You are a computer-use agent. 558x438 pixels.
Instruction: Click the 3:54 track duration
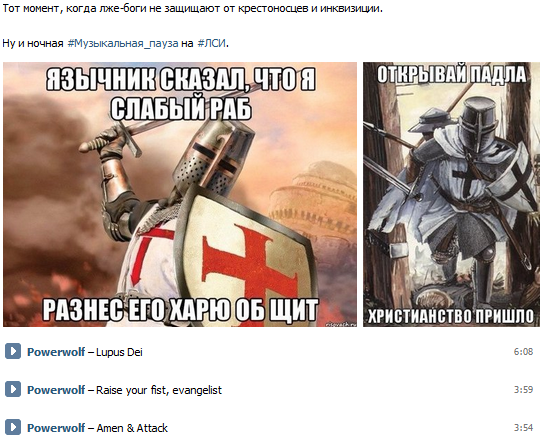click(523, 428)
